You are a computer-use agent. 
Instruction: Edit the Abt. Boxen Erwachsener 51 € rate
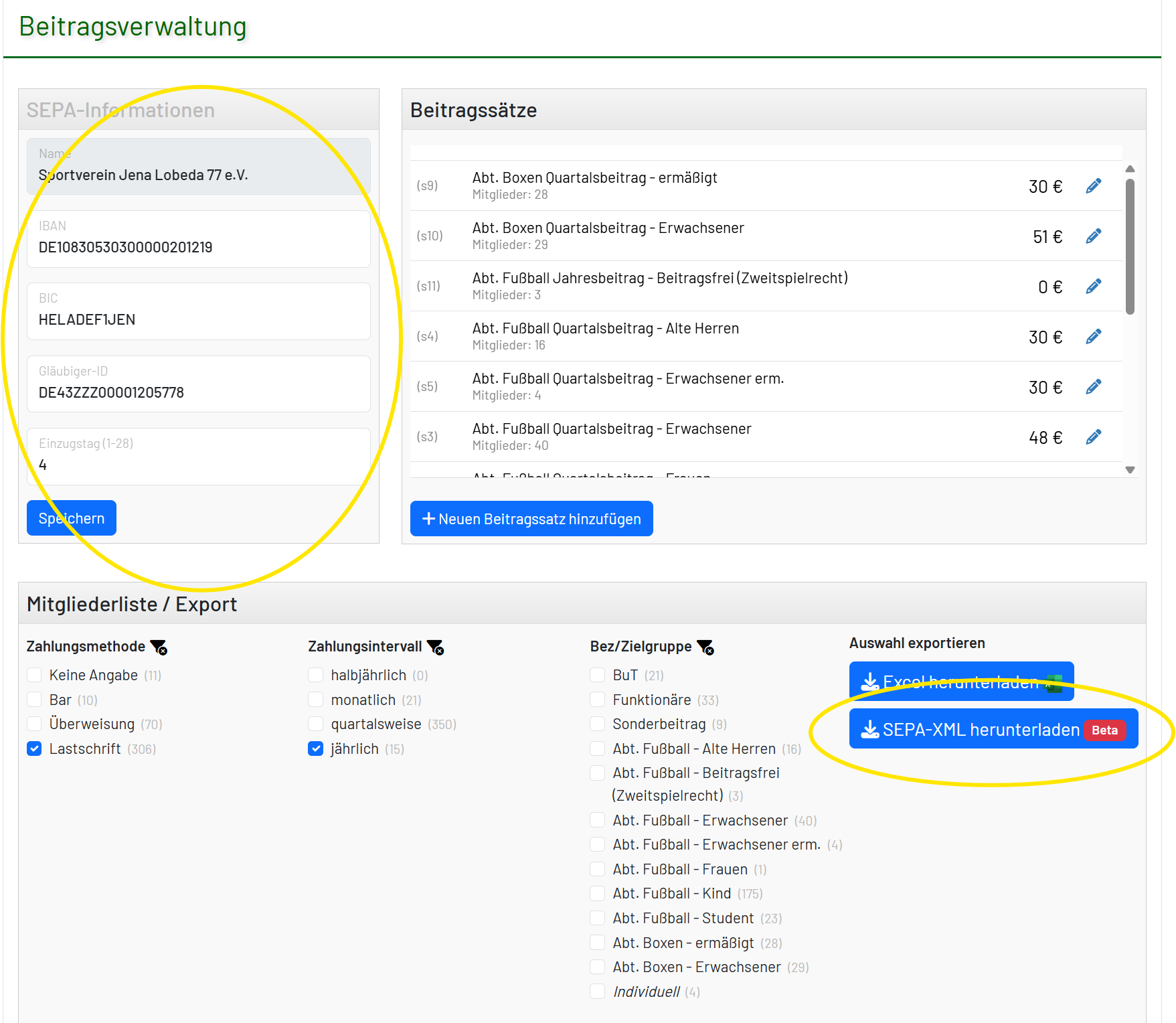1094,236
